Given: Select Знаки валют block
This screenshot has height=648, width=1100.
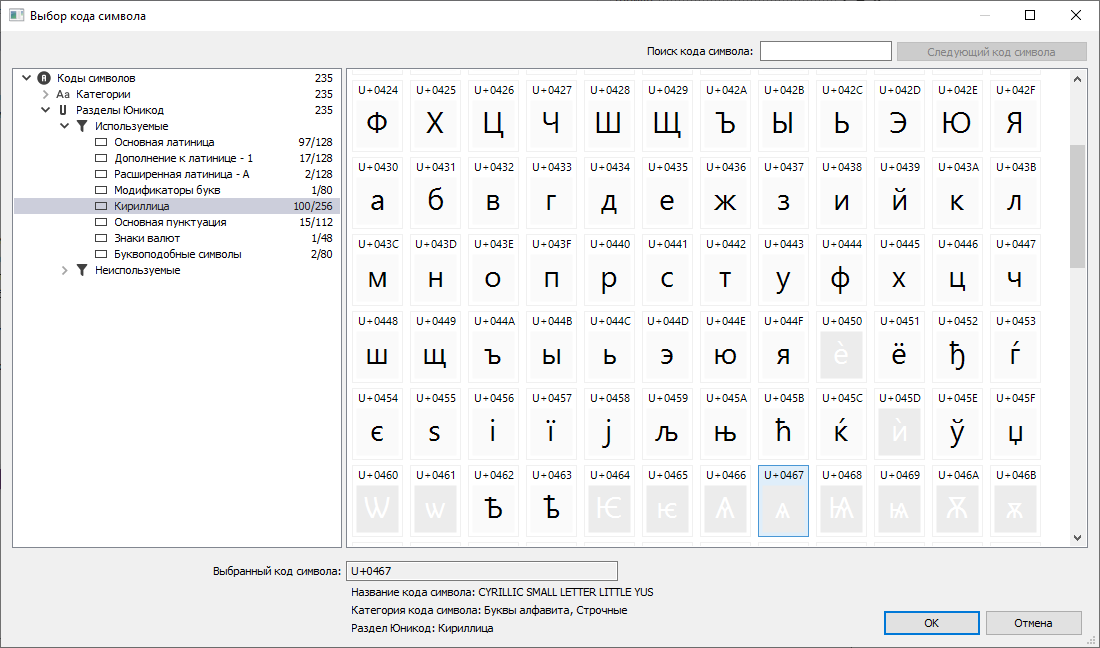Looking at the screenshot, I should pyautogui.click(x=177, y=238).
